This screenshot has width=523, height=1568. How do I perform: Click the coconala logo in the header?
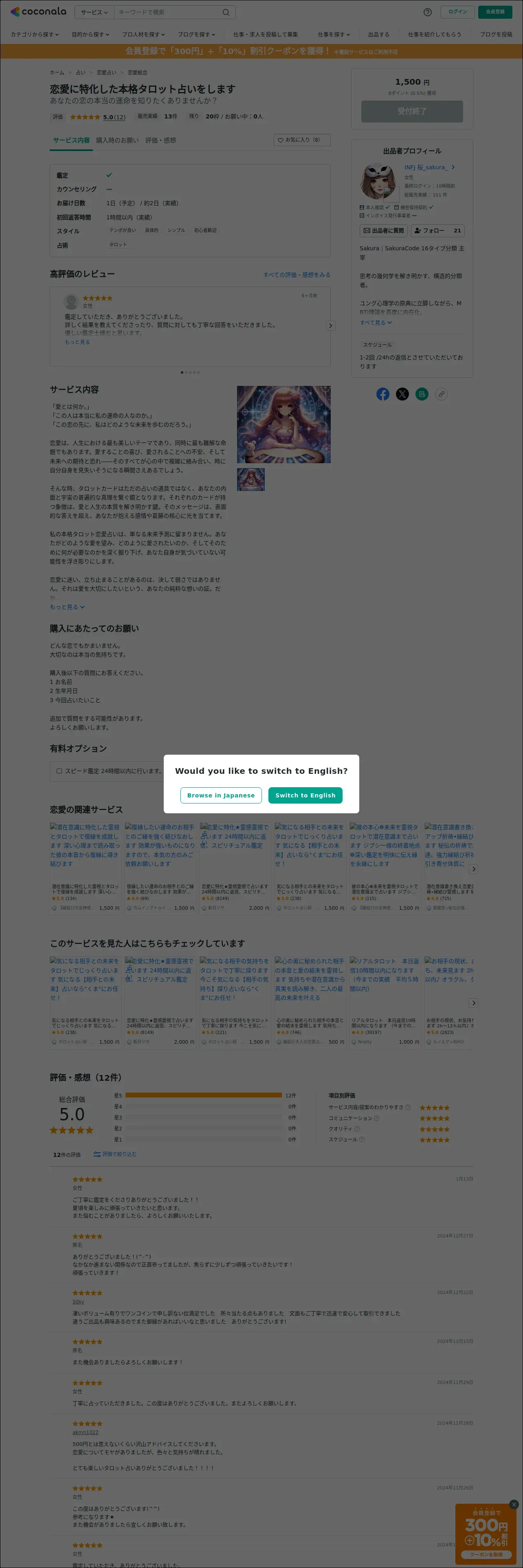point(38,11)
